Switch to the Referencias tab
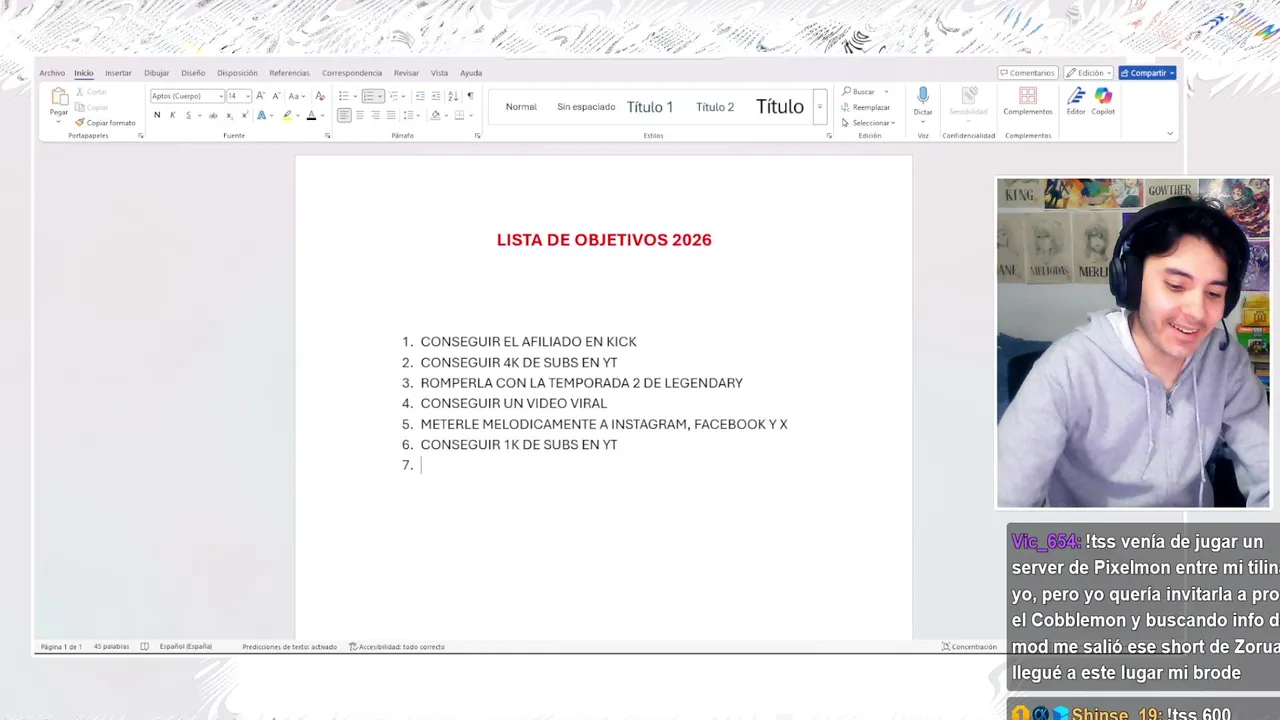The image size is (1280, 720). coord(289,73)
